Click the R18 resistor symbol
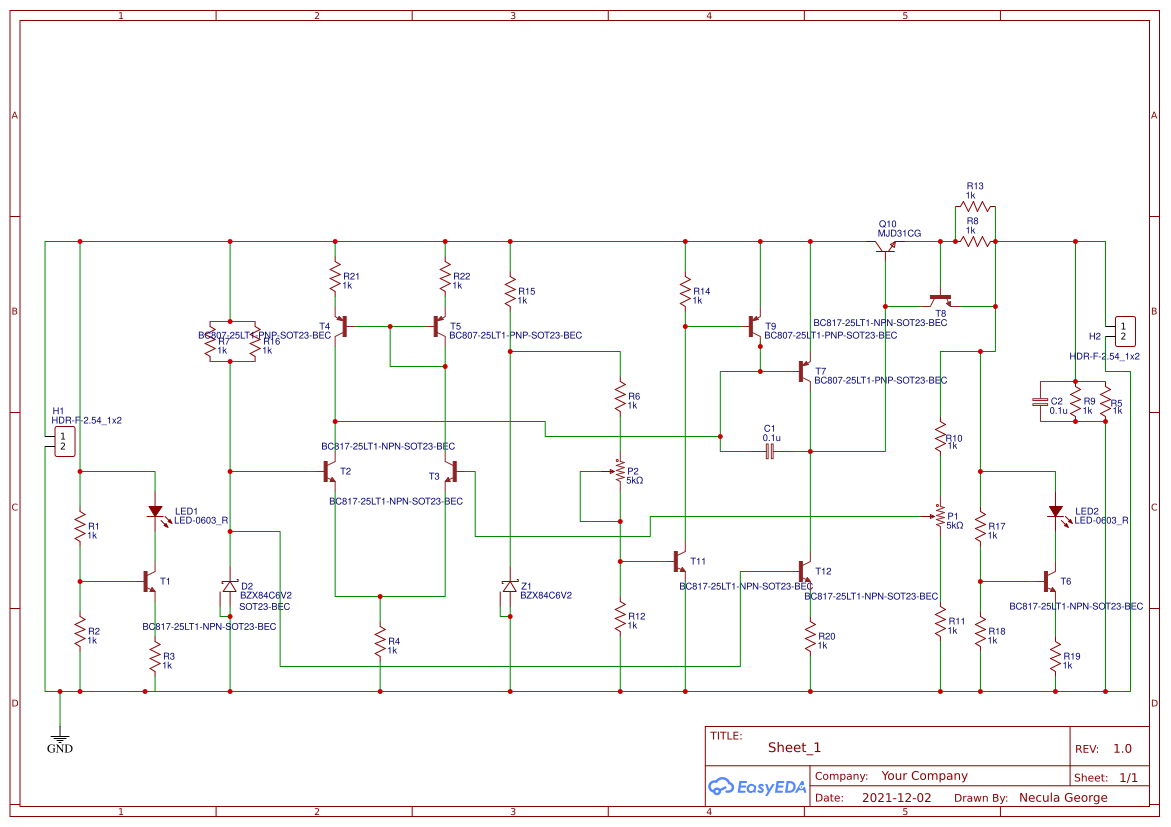 click(981, 632)
